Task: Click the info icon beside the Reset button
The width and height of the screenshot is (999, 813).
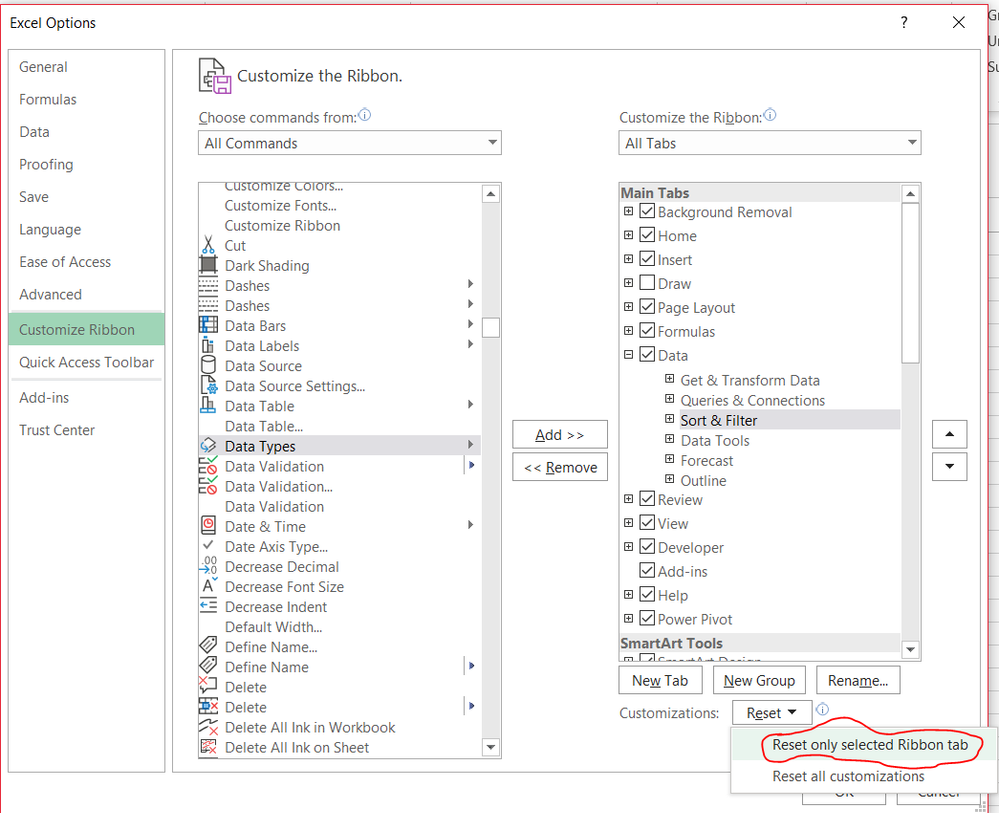Action: click(823, 709)
